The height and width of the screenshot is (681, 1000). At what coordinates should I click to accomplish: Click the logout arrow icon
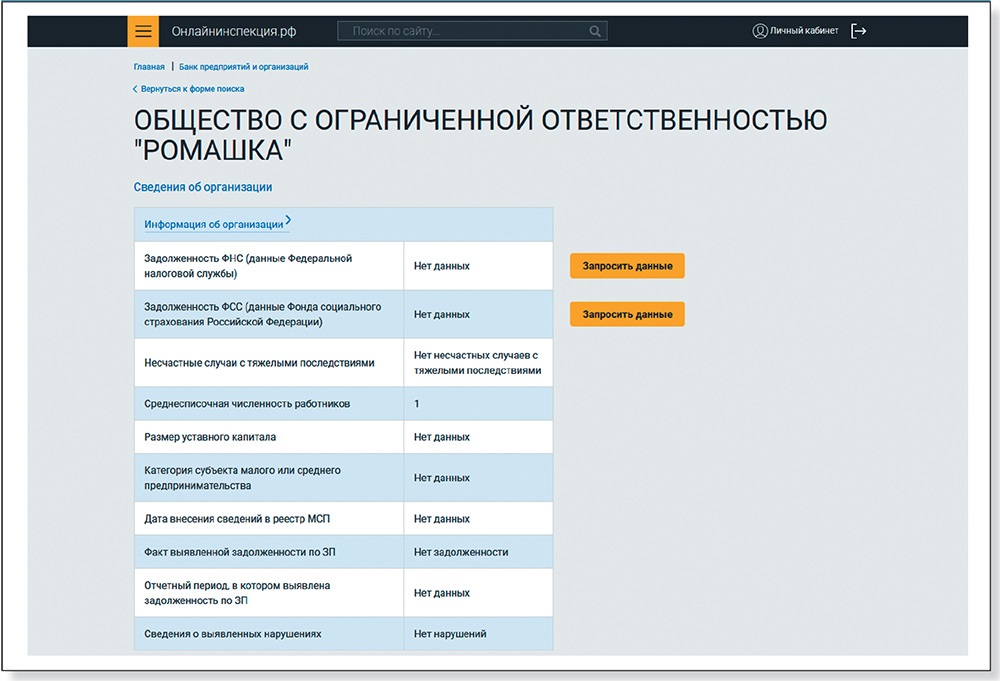click(858, 31)
